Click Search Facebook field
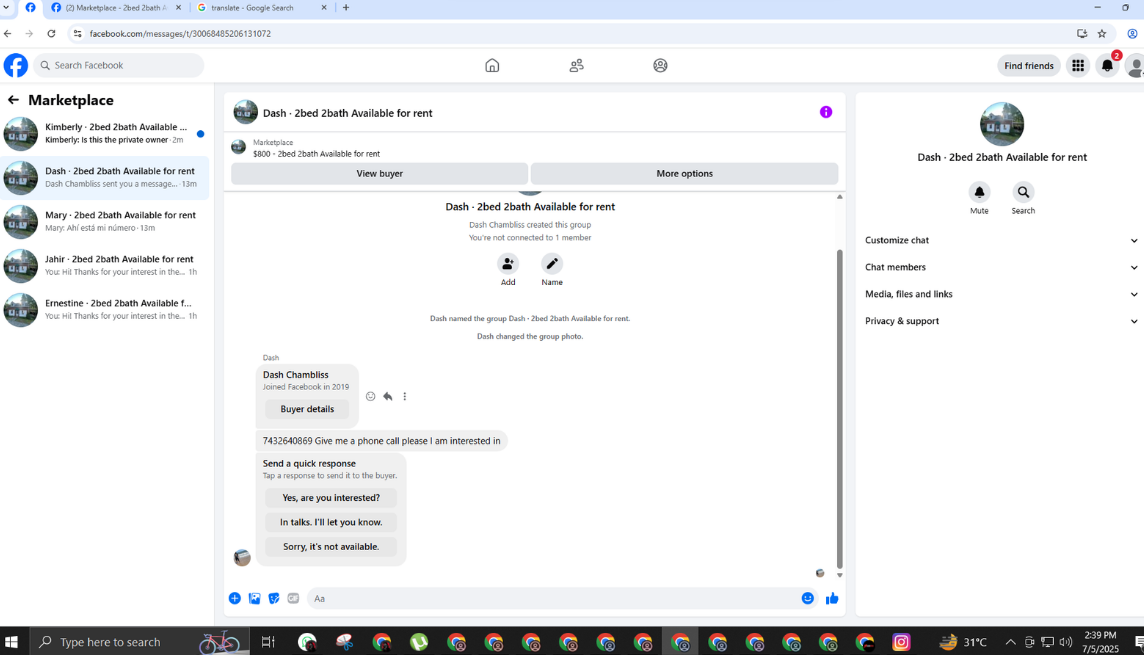The image size is (1144, 655). [x=119, y=65]
